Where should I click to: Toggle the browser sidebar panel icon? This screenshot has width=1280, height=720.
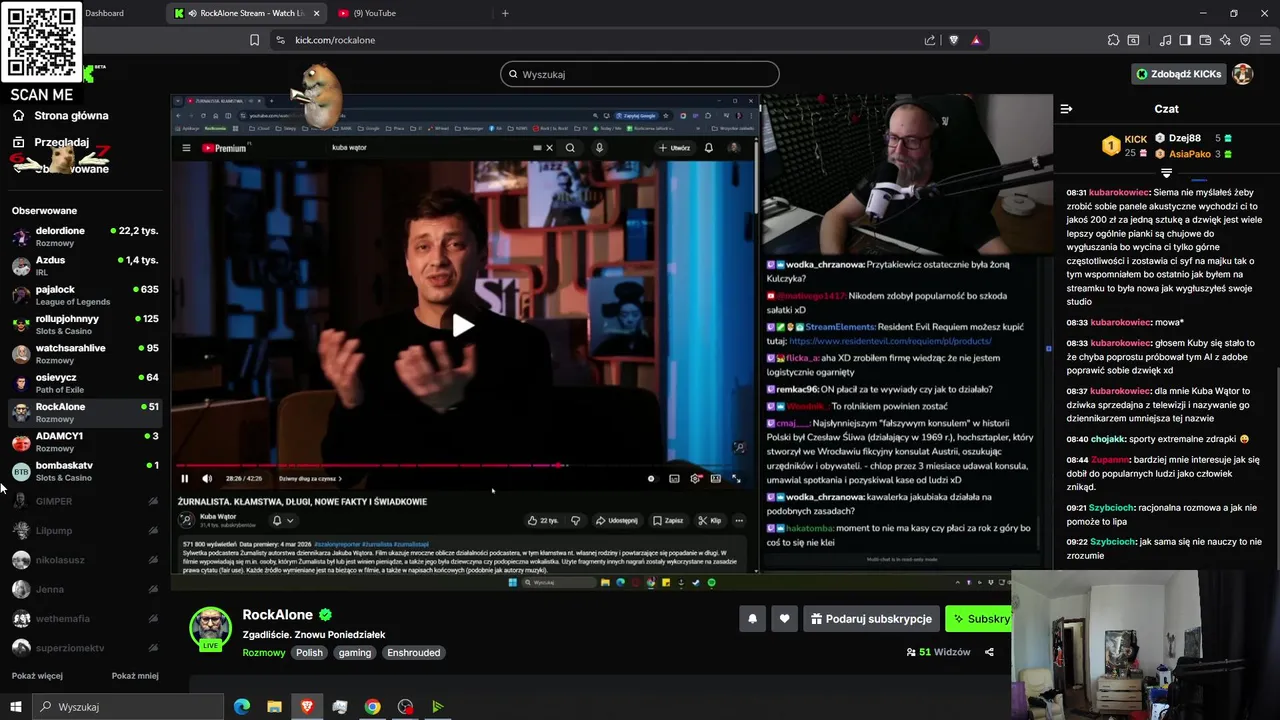click(1185, 40)
